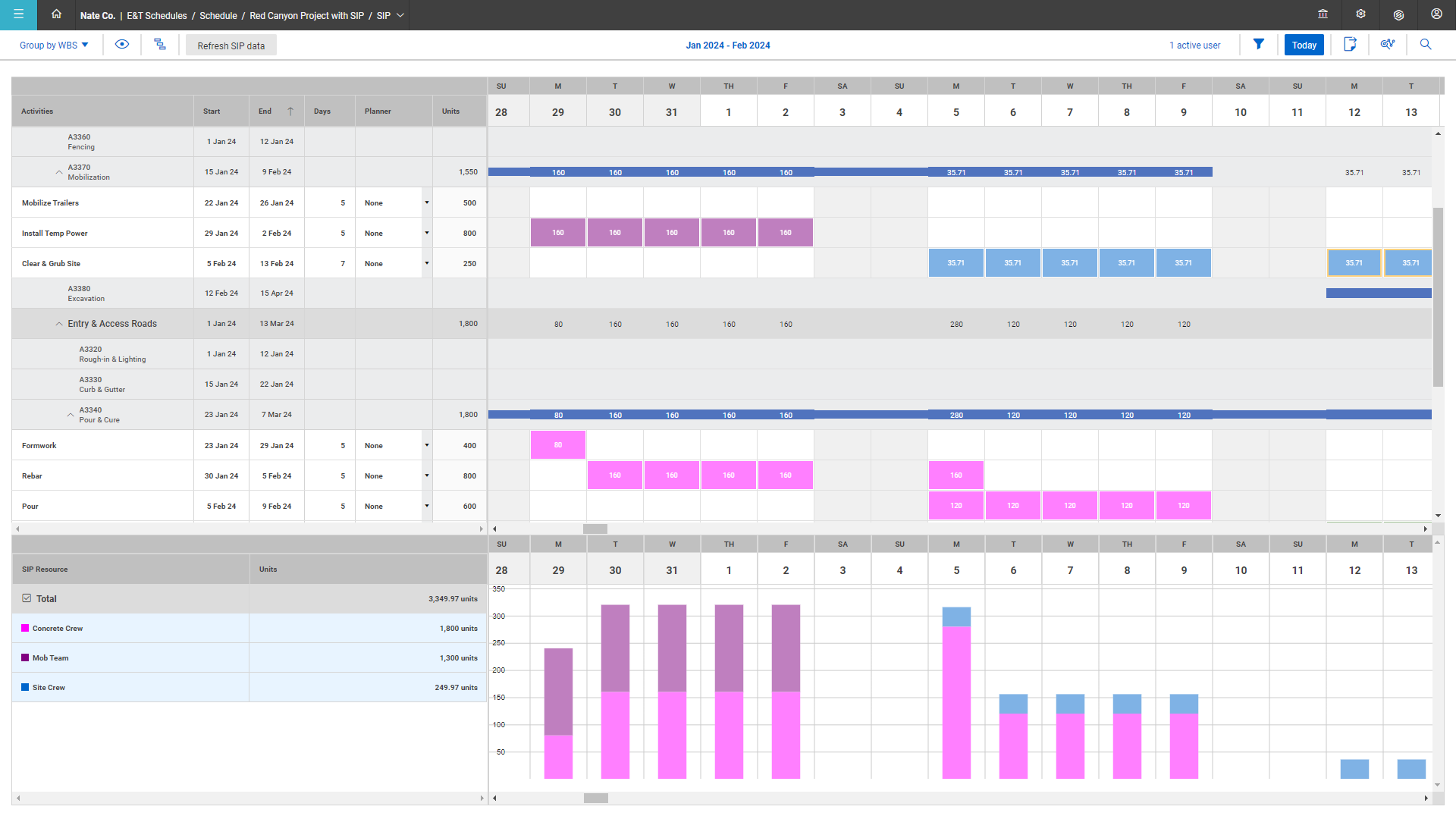Open the hamburger menu at top left
This screenshot has height=819, width=1456.
pyautogui.click(x=17, y=14)
